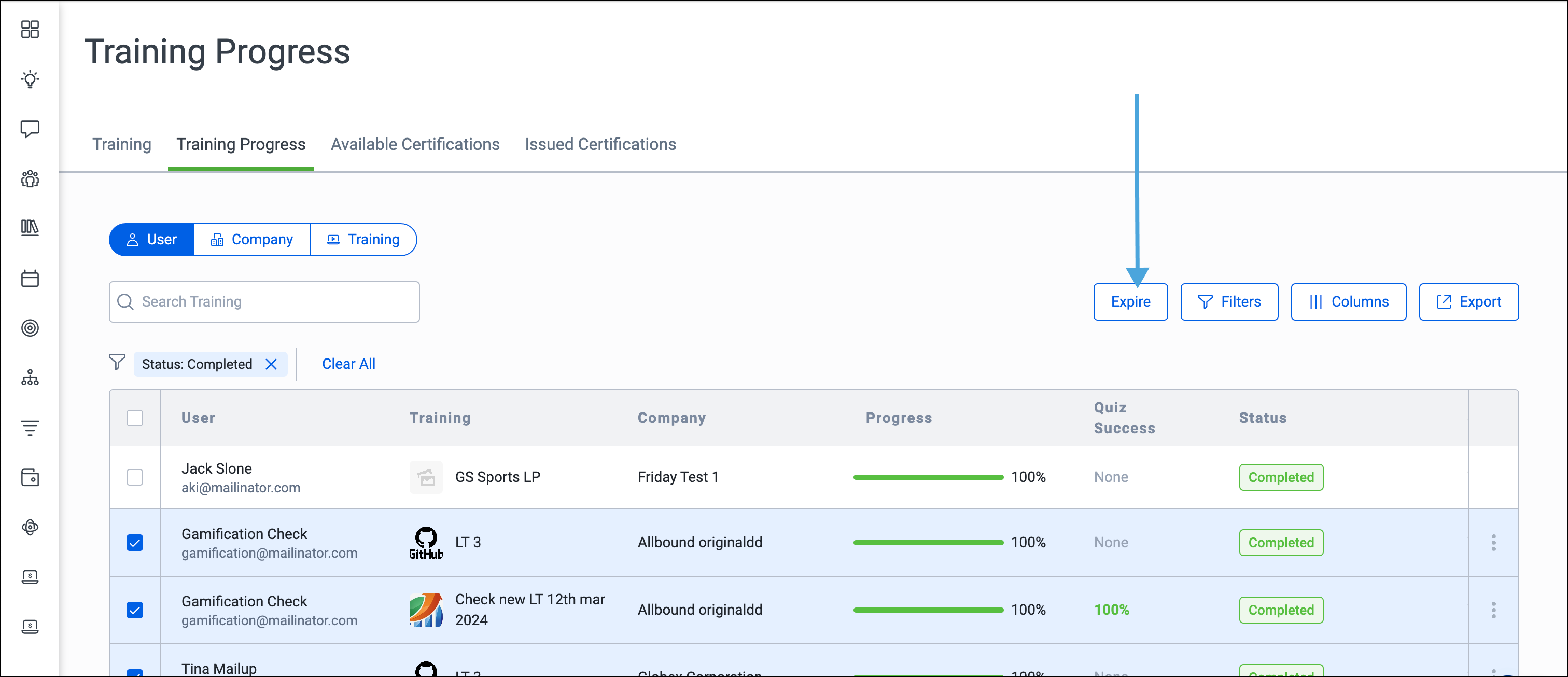Open the wallet icon in sidebar

tap(30, 477)
